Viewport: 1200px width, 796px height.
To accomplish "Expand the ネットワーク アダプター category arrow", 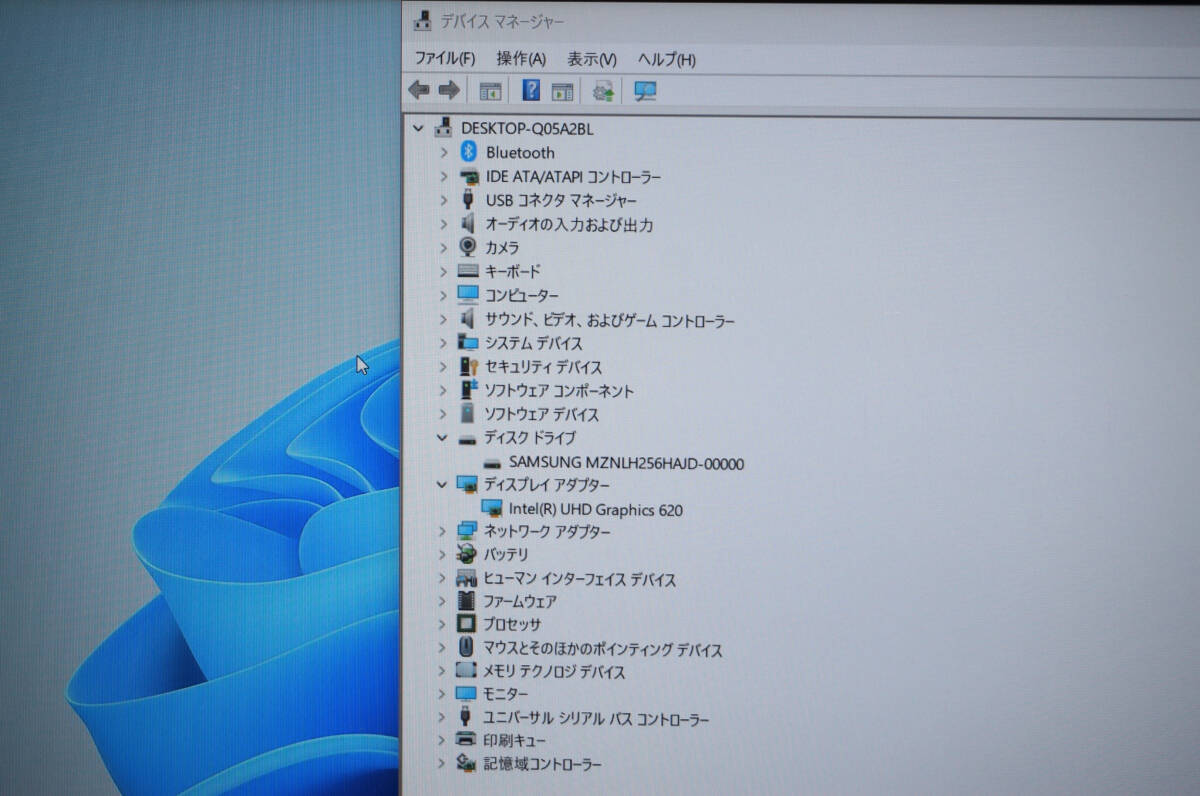I will click(x=443, y=531).
